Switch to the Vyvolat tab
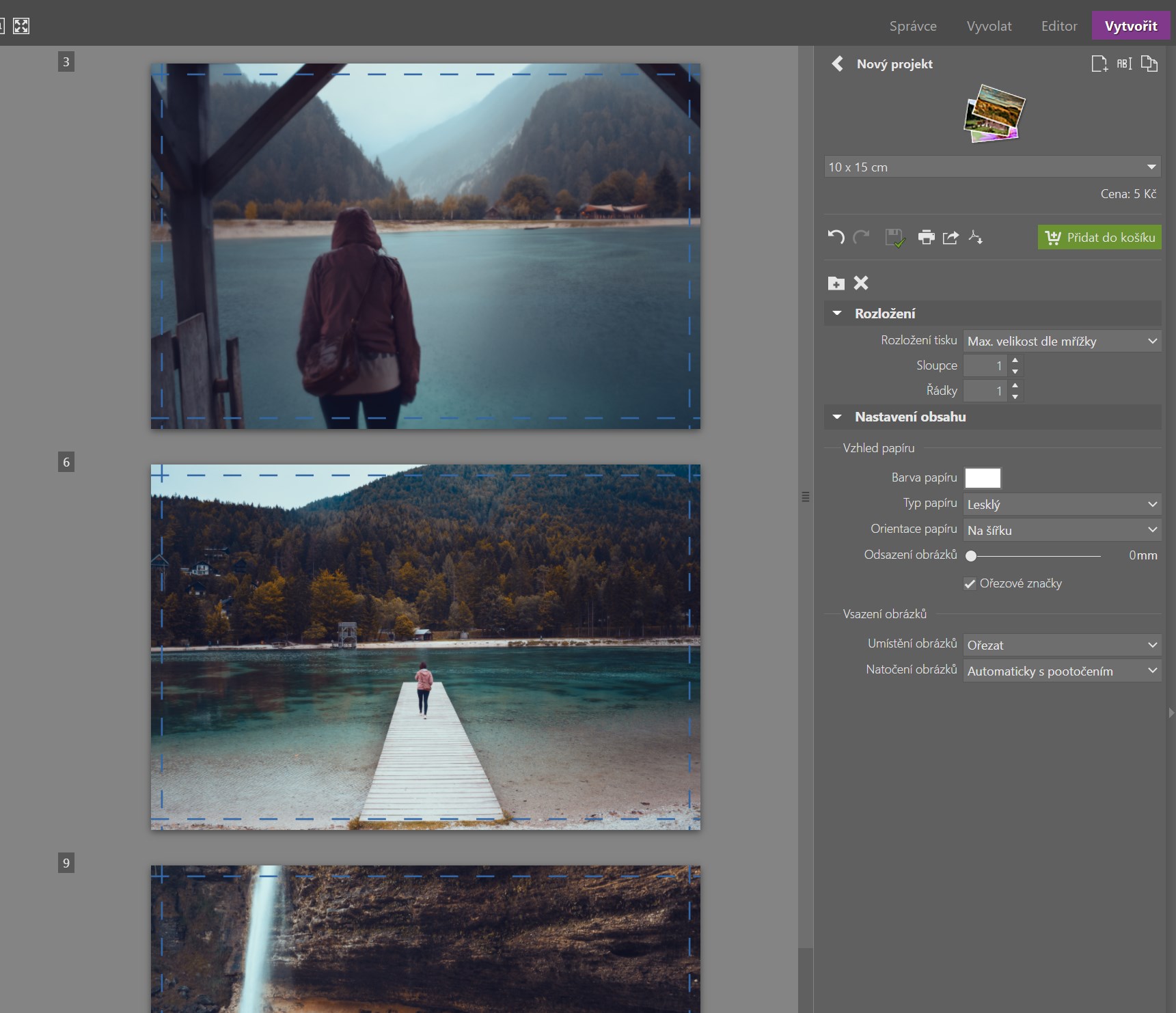Screen dimensions: 1176x1013 [x=989, y=26]
